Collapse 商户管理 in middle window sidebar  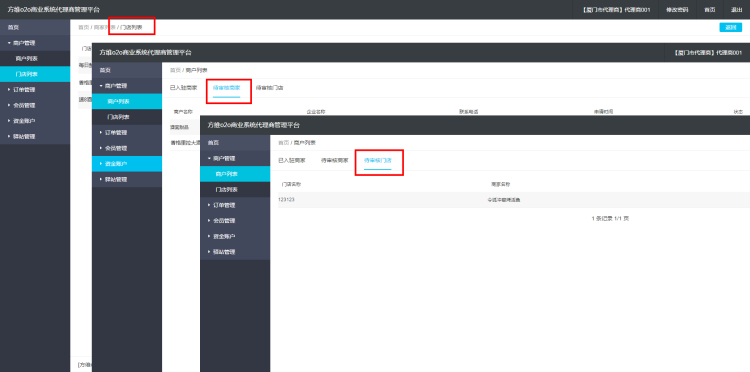(x=127, y=86)
